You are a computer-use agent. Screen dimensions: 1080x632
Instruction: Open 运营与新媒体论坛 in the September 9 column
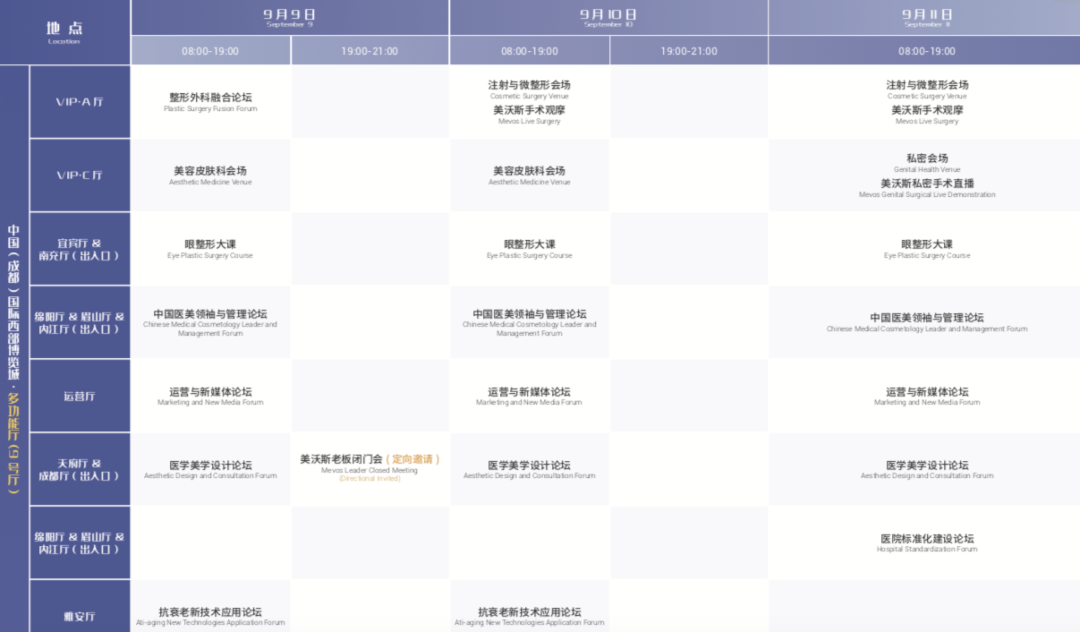210,397
